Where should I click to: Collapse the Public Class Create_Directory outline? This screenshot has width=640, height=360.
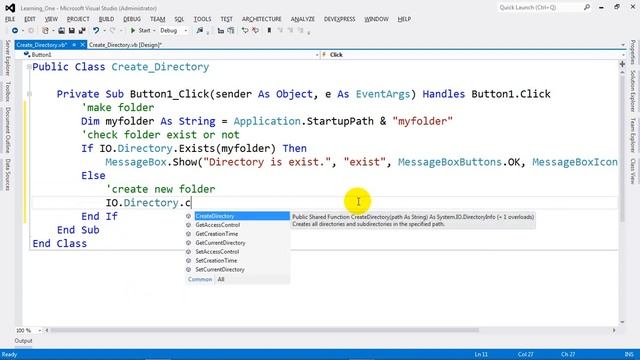(29, 67)
